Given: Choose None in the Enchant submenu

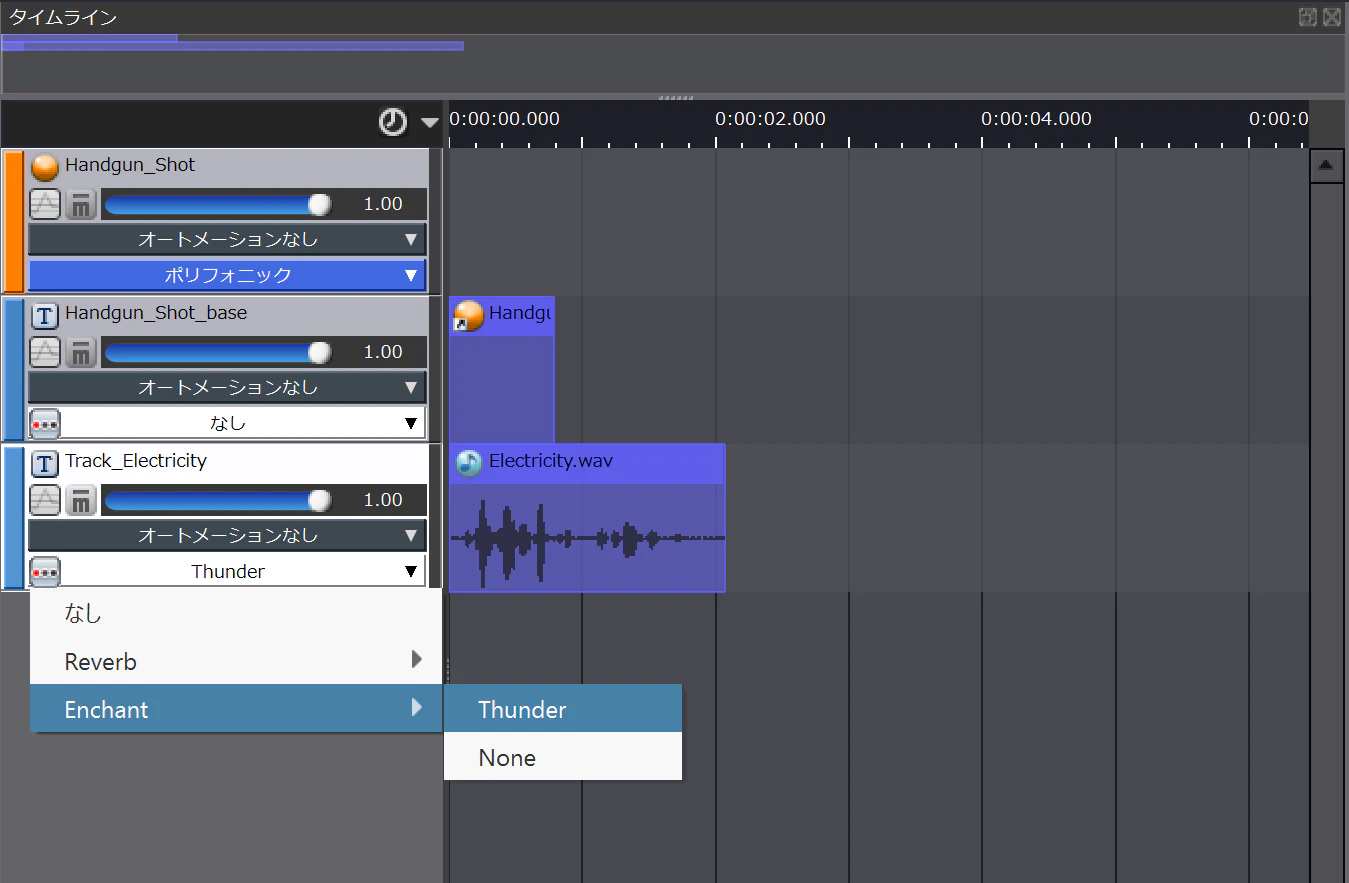Looking at the screenshot, I should pos(563,757).
